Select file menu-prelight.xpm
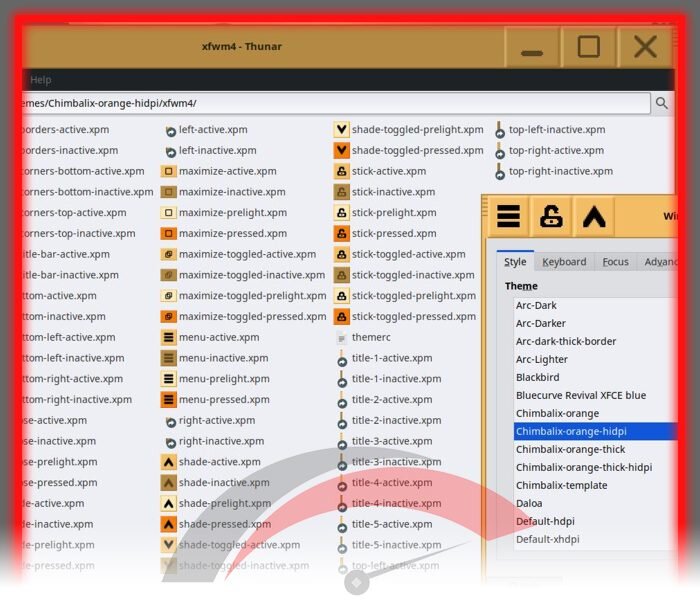The height and width of the screenshot is (600, 700). (224, 379)
